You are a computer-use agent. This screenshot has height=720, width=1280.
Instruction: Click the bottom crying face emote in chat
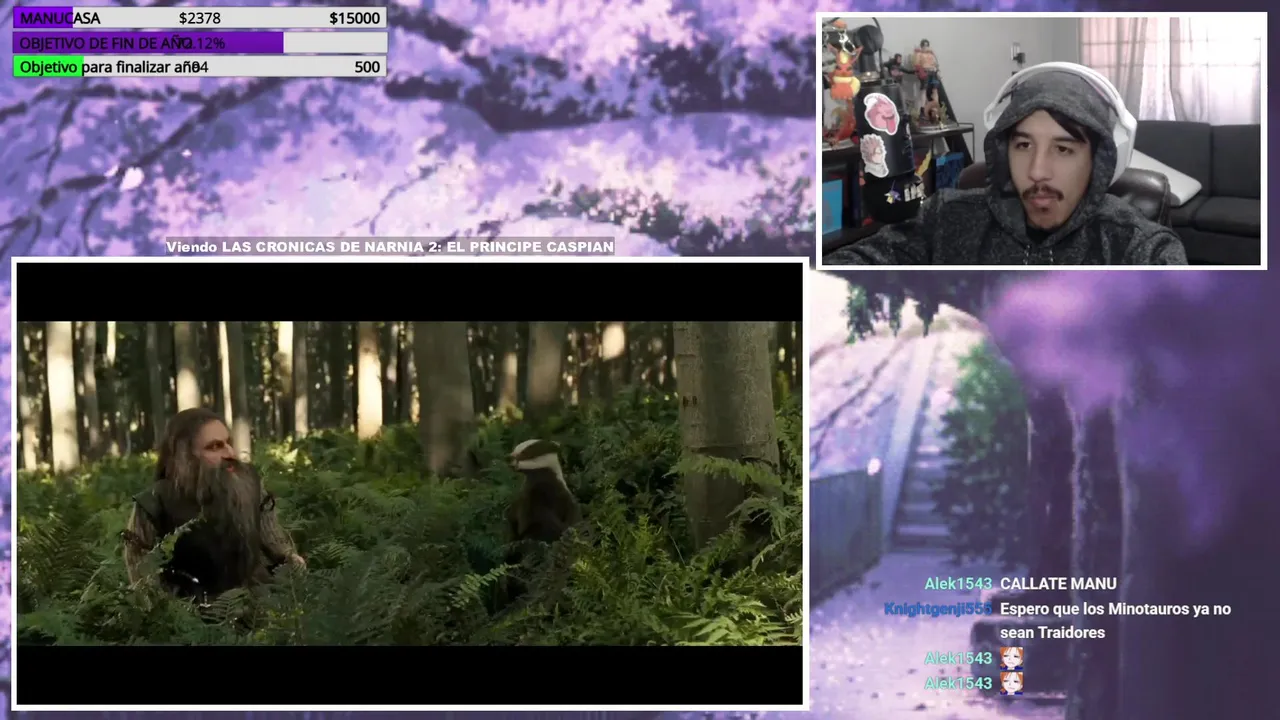tap(1012, 683)
